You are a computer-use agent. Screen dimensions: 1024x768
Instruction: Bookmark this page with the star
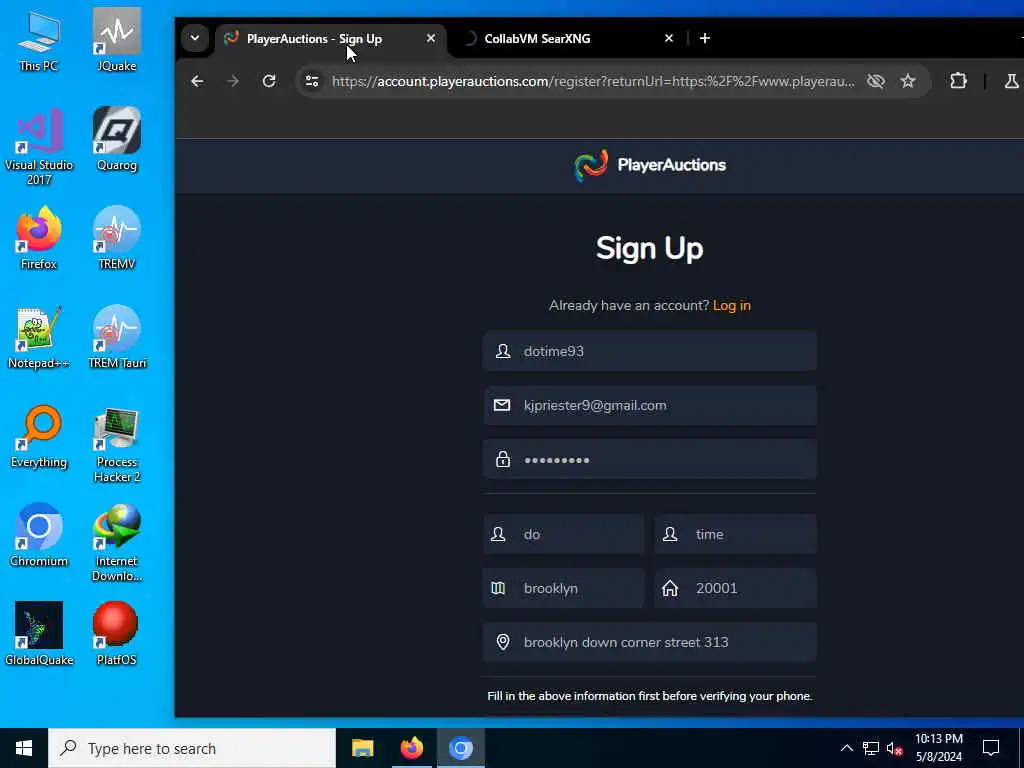pos(908,81)
